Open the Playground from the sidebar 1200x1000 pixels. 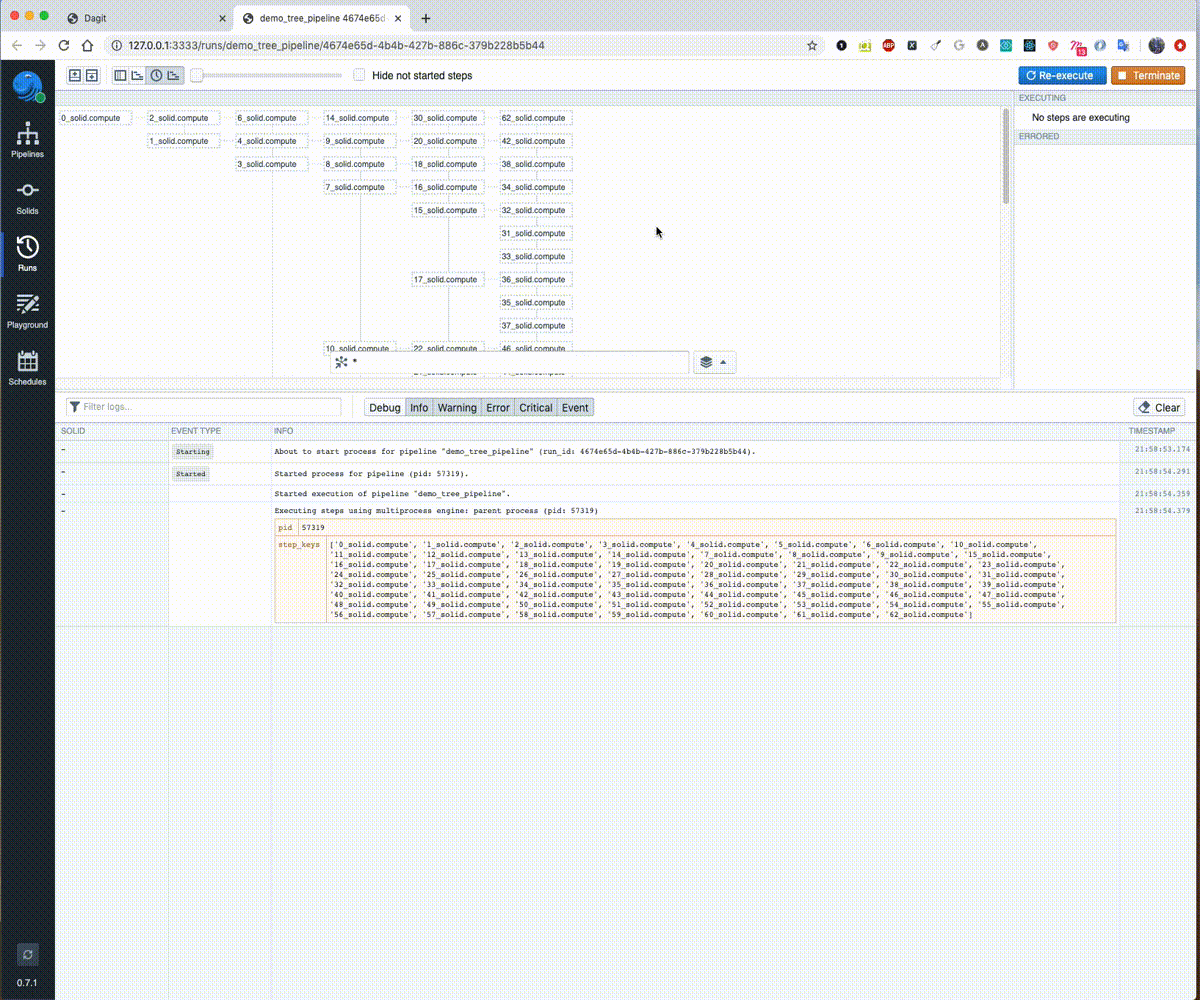pos(27,311)
